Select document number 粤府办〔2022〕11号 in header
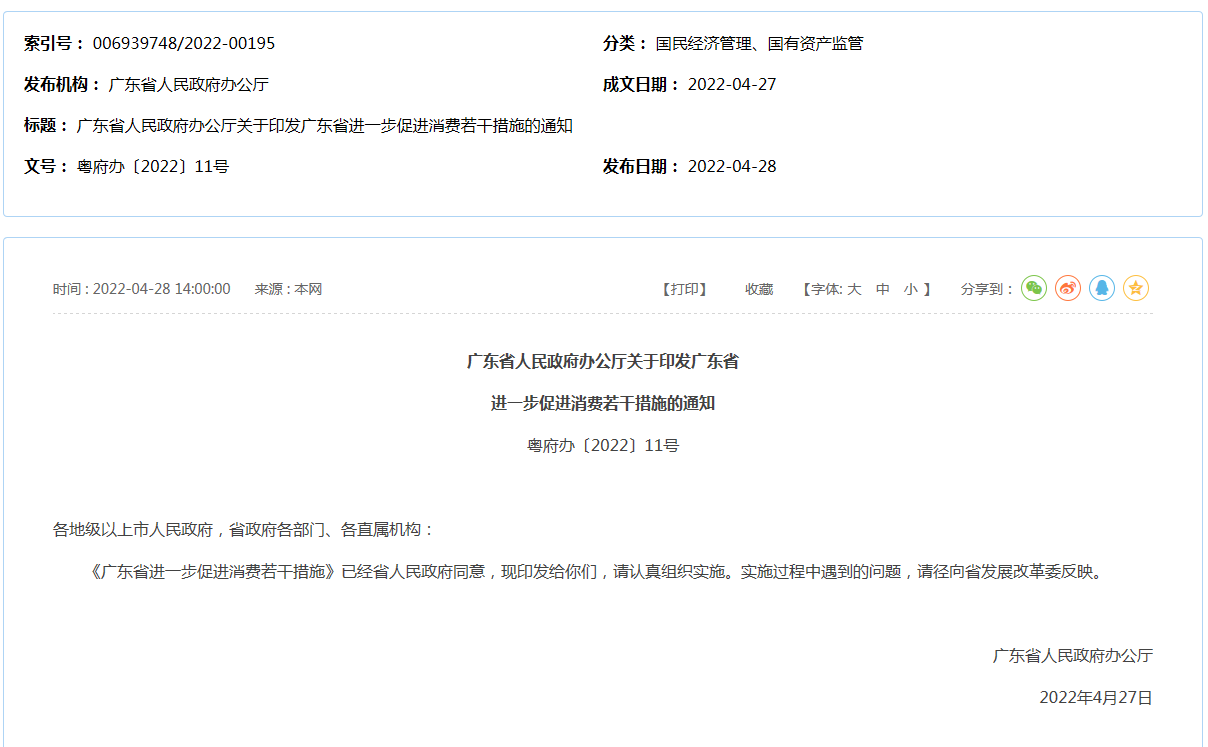 [153, 166]
